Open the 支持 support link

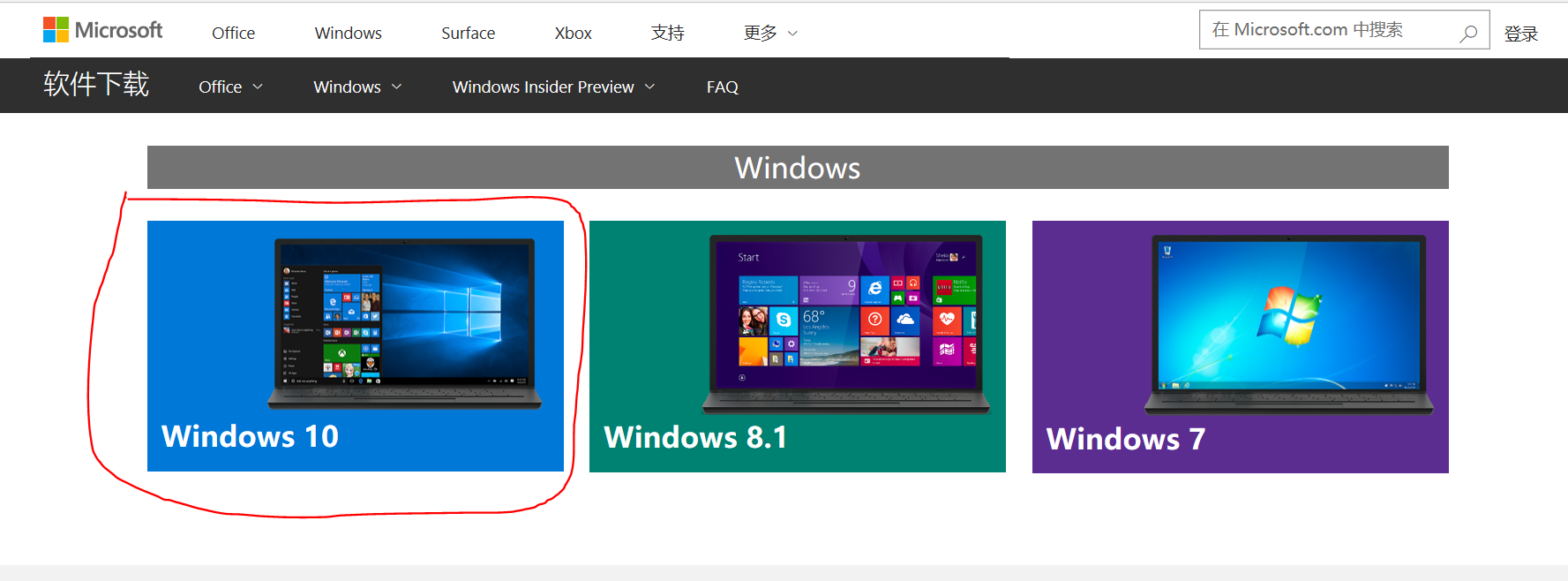668,33
